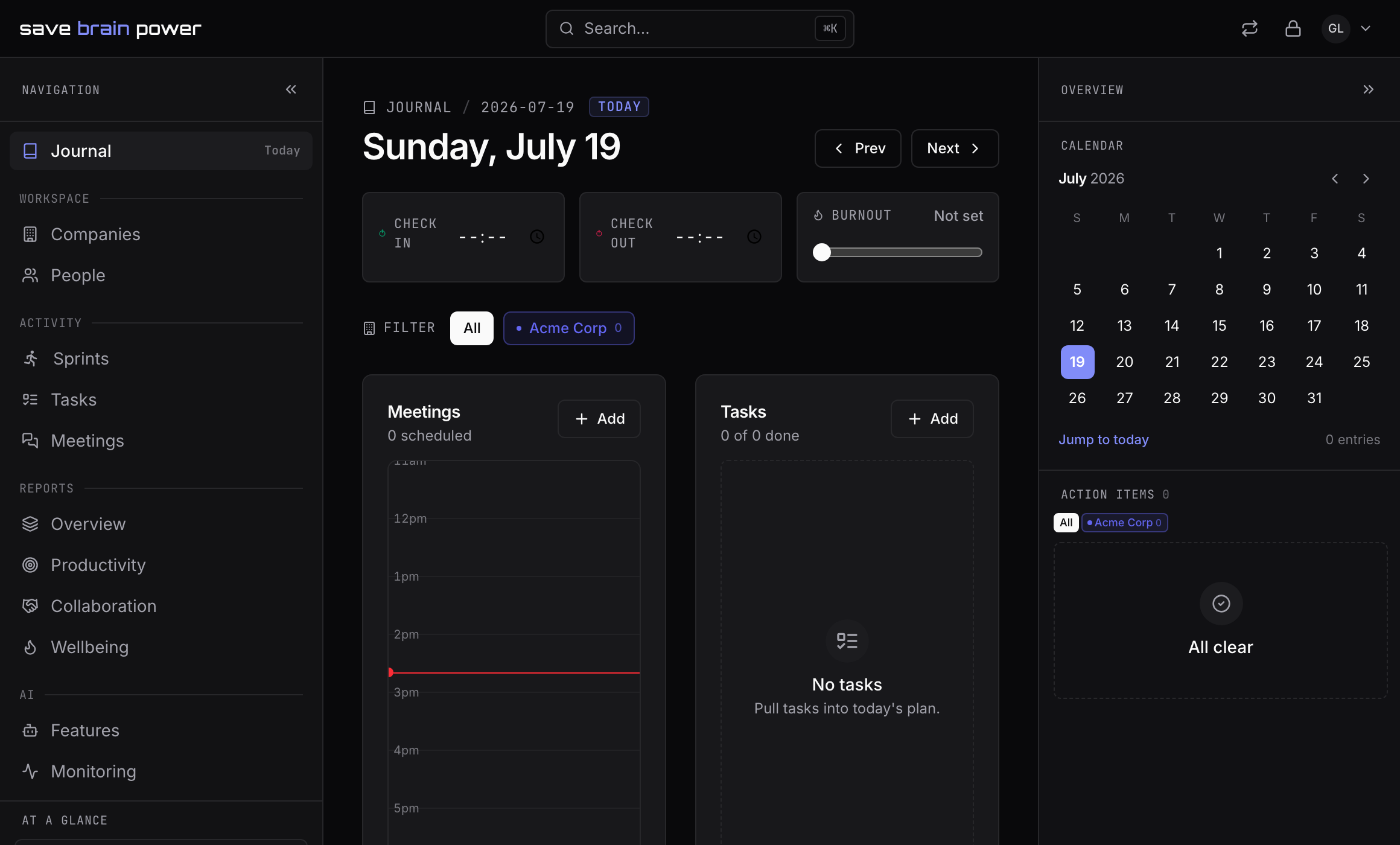Open Features robot icon under AI
This screenshot has width=1400, height=845.
30,730
